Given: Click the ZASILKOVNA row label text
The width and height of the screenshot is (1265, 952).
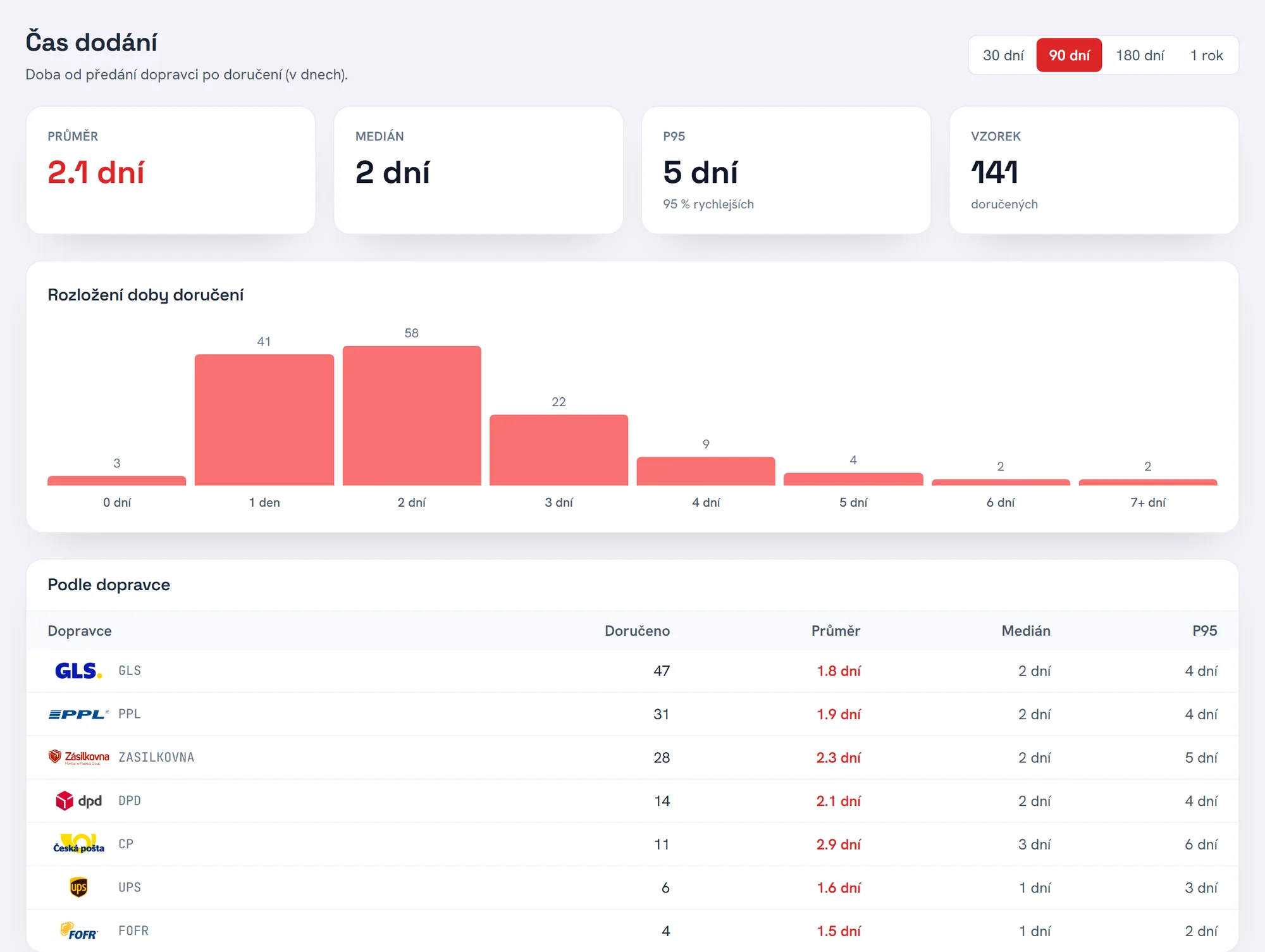Looking at the screenshot, I should [x=156, y=757].
